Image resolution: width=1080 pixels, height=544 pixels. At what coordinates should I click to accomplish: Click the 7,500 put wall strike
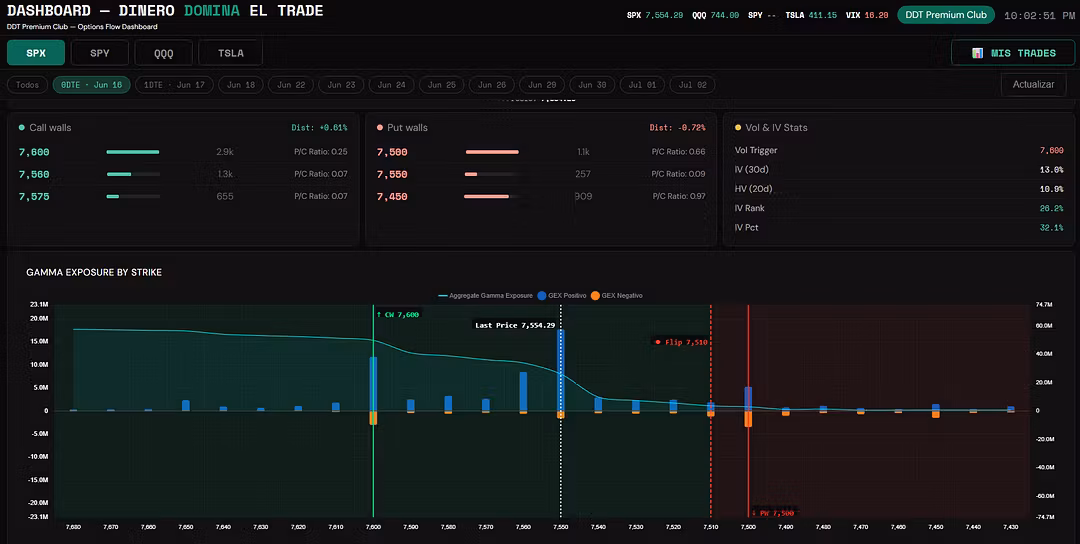tap(392, 152)
